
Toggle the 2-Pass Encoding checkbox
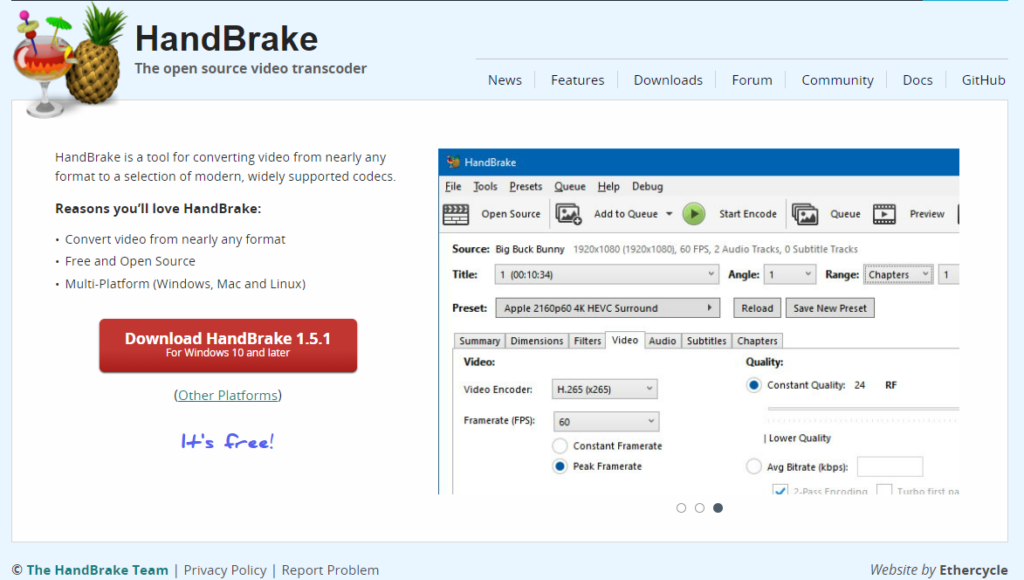780,490
